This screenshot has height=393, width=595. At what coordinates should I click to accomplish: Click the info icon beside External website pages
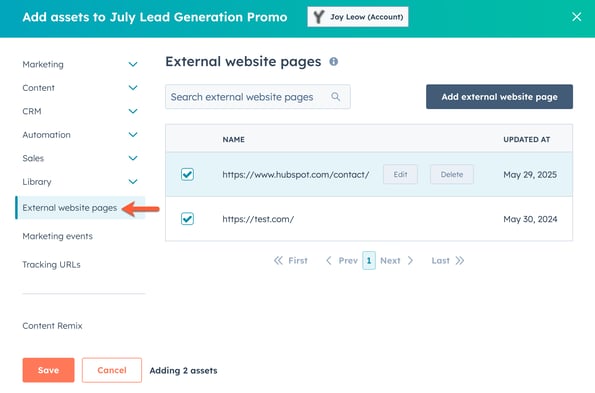[334, 61]
